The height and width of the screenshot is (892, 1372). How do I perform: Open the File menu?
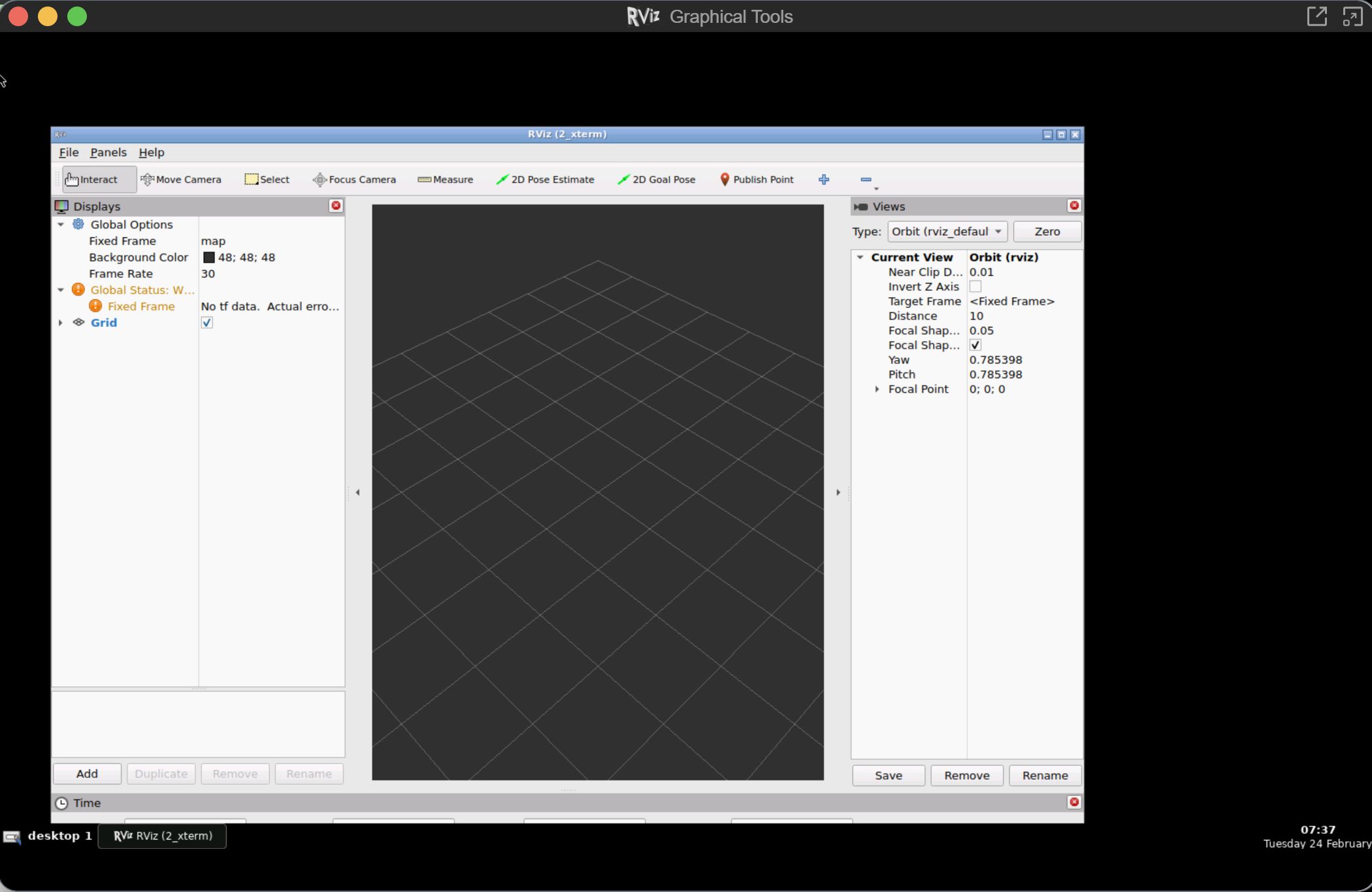coord(69,152)
